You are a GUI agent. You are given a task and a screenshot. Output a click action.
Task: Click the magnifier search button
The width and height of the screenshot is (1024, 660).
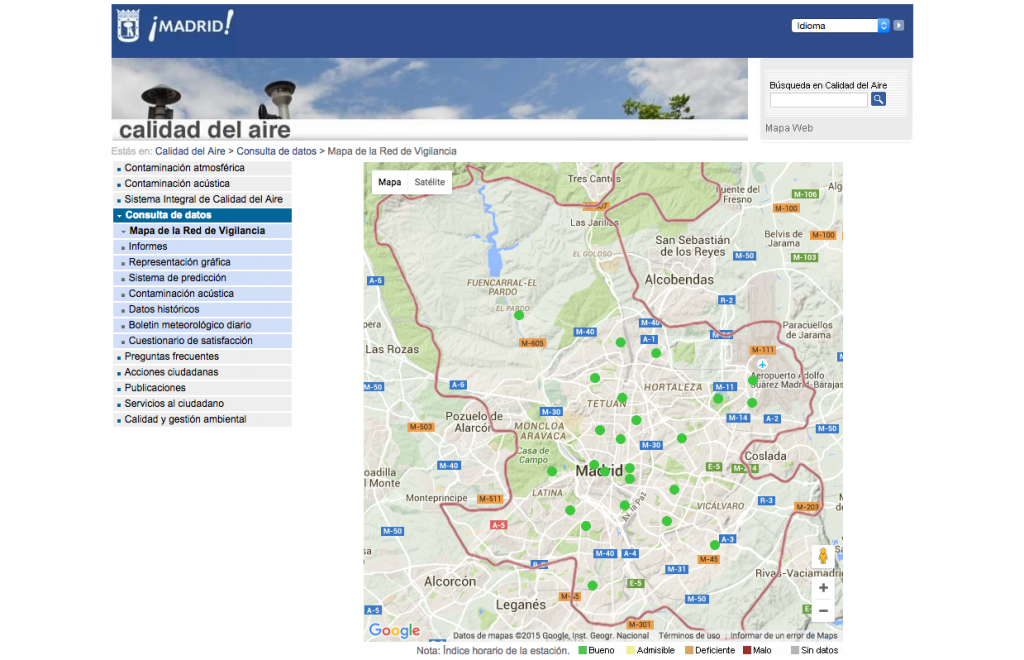pyautogui.click(x=878, y=99)
